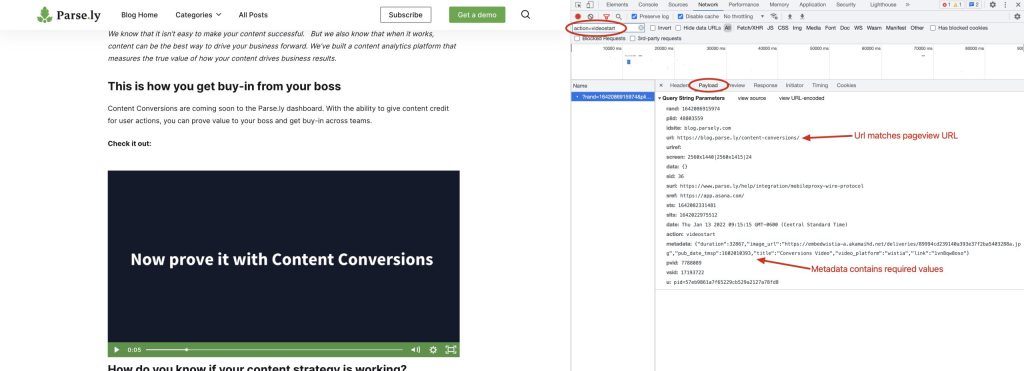The image size is (1024, 371).
Task: Click the video progress bar
Action: click(274, 349)
